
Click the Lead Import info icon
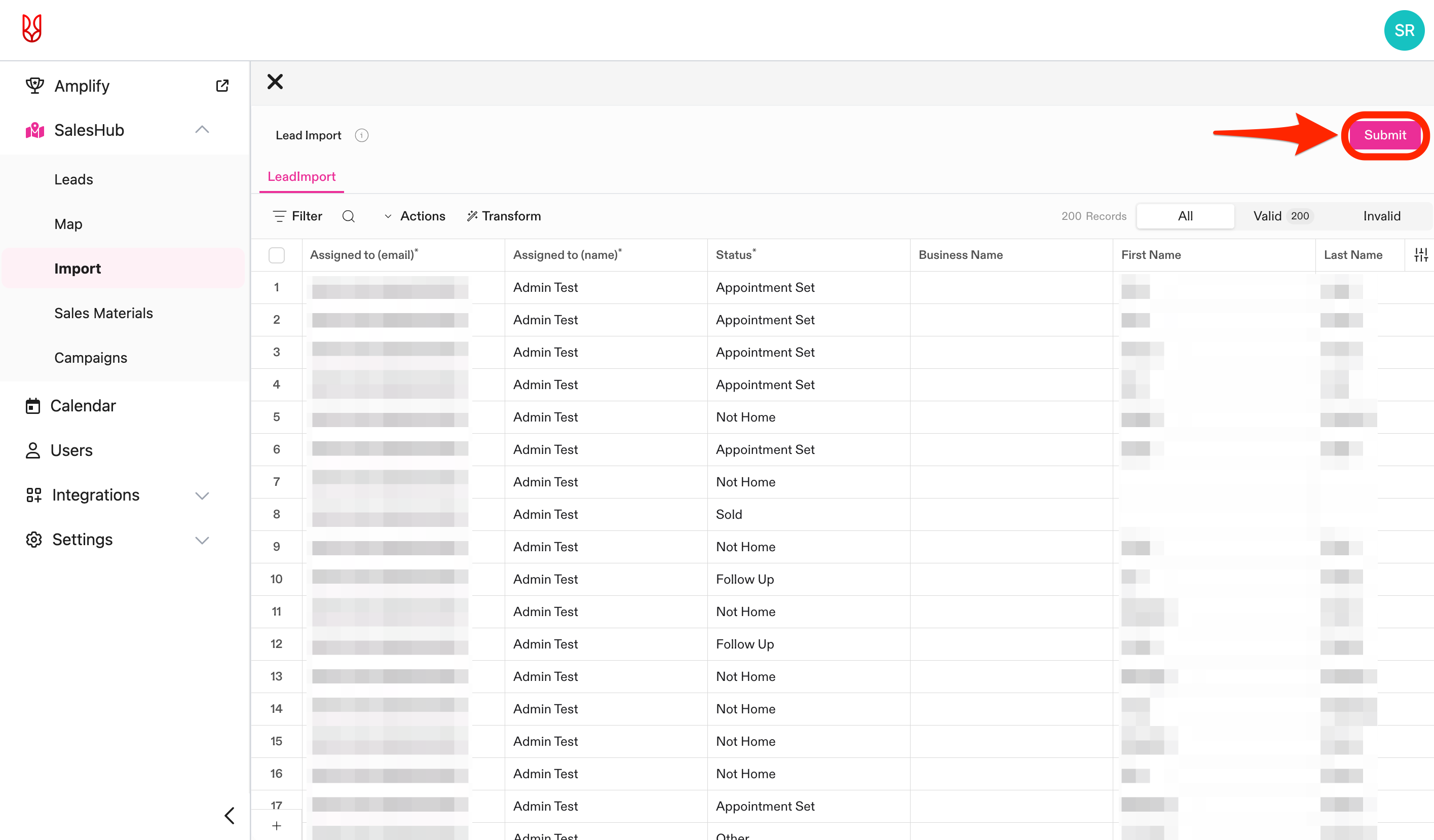click(x=361, y=135)
